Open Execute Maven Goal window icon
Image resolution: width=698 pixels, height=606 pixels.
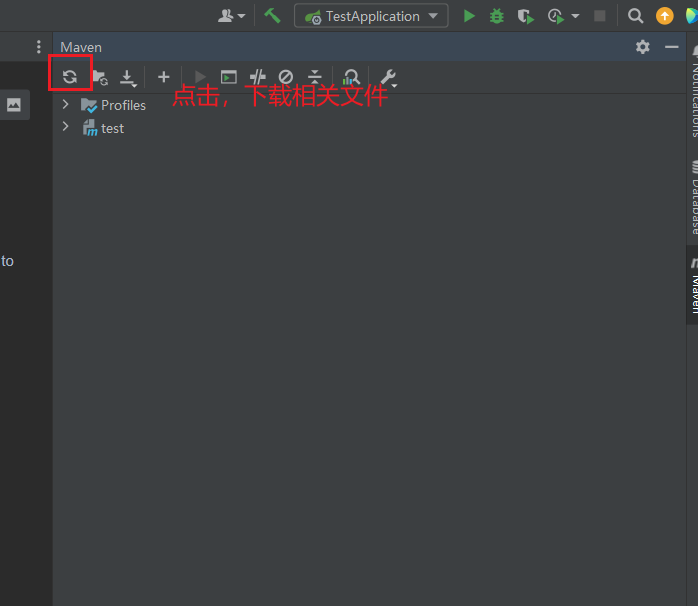(x=228, y=77)
